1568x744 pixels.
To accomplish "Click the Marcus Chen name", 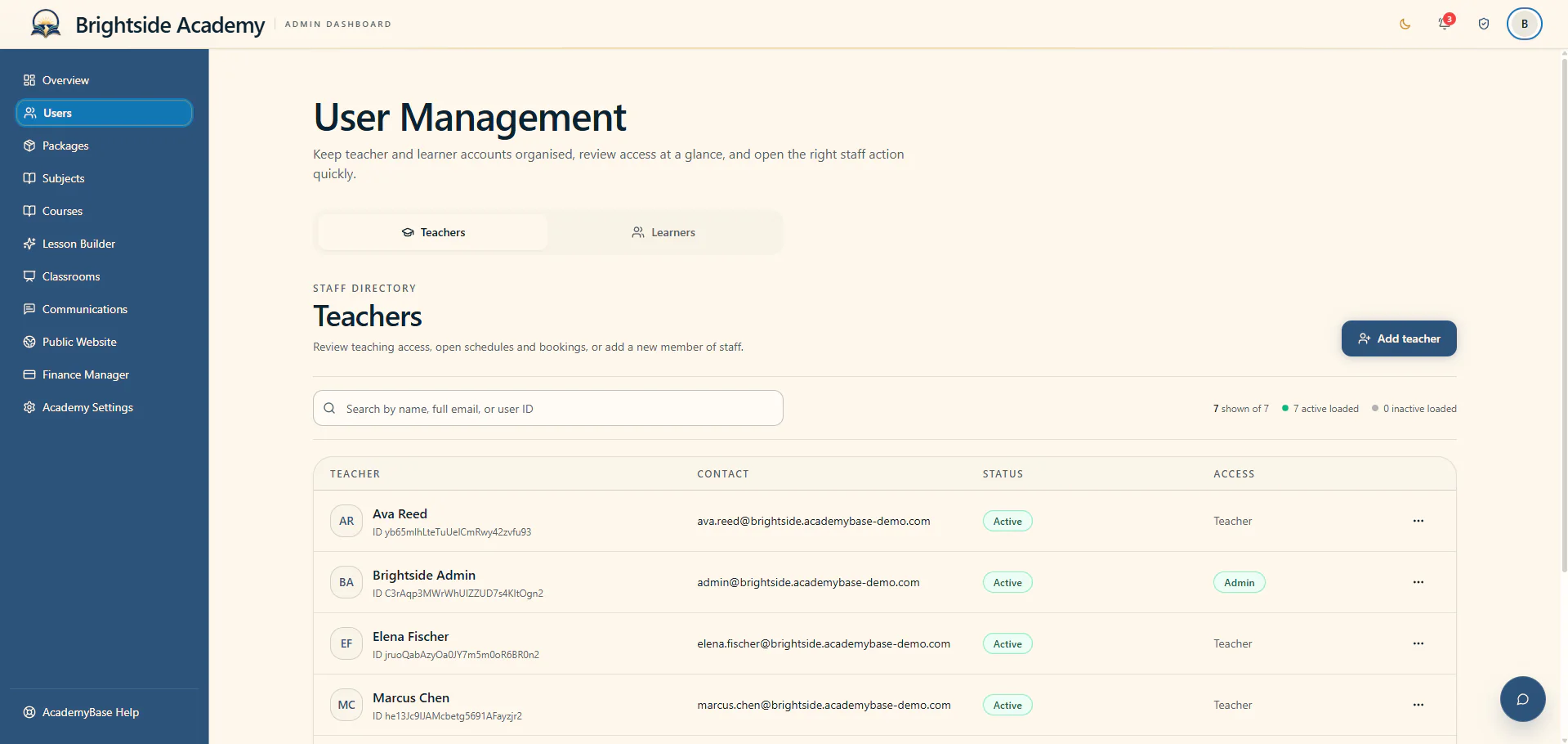I will click(x=411, y=697).
